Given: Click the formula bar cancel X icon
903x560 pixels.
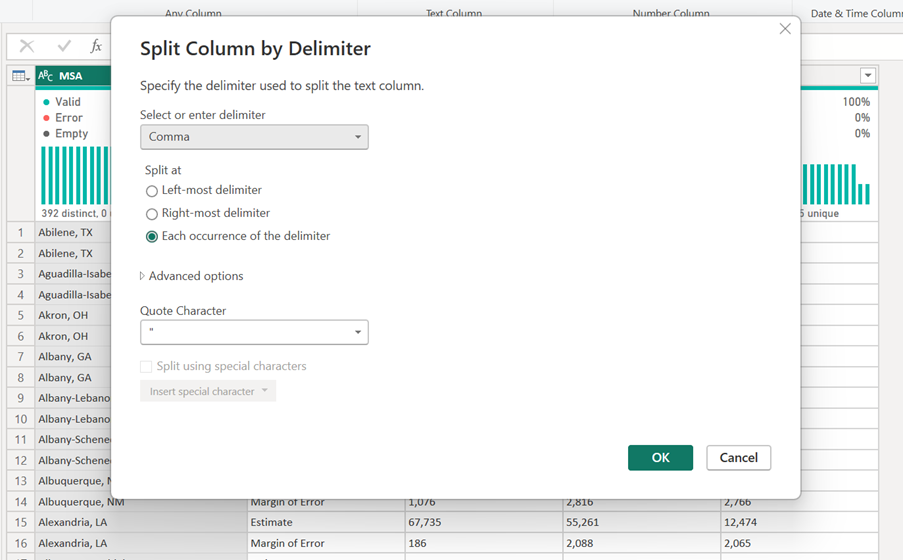Looking at the screenshot, I should pyautogui.click(x=26, y=46).
